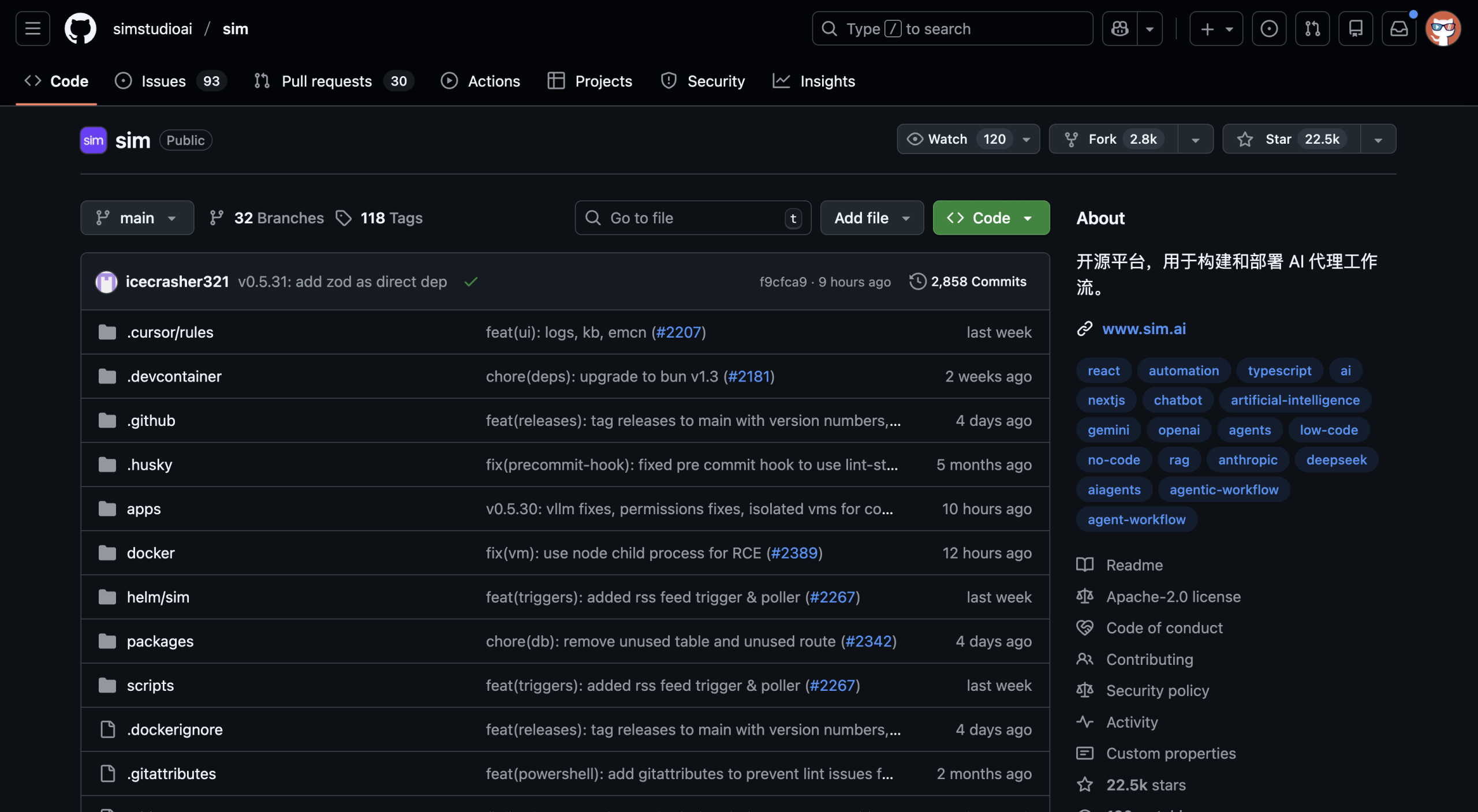Image resolution: width=1478 pixels, height=812 pixels.
Task: Open the Readme book icon
Action: [1085, 565]
